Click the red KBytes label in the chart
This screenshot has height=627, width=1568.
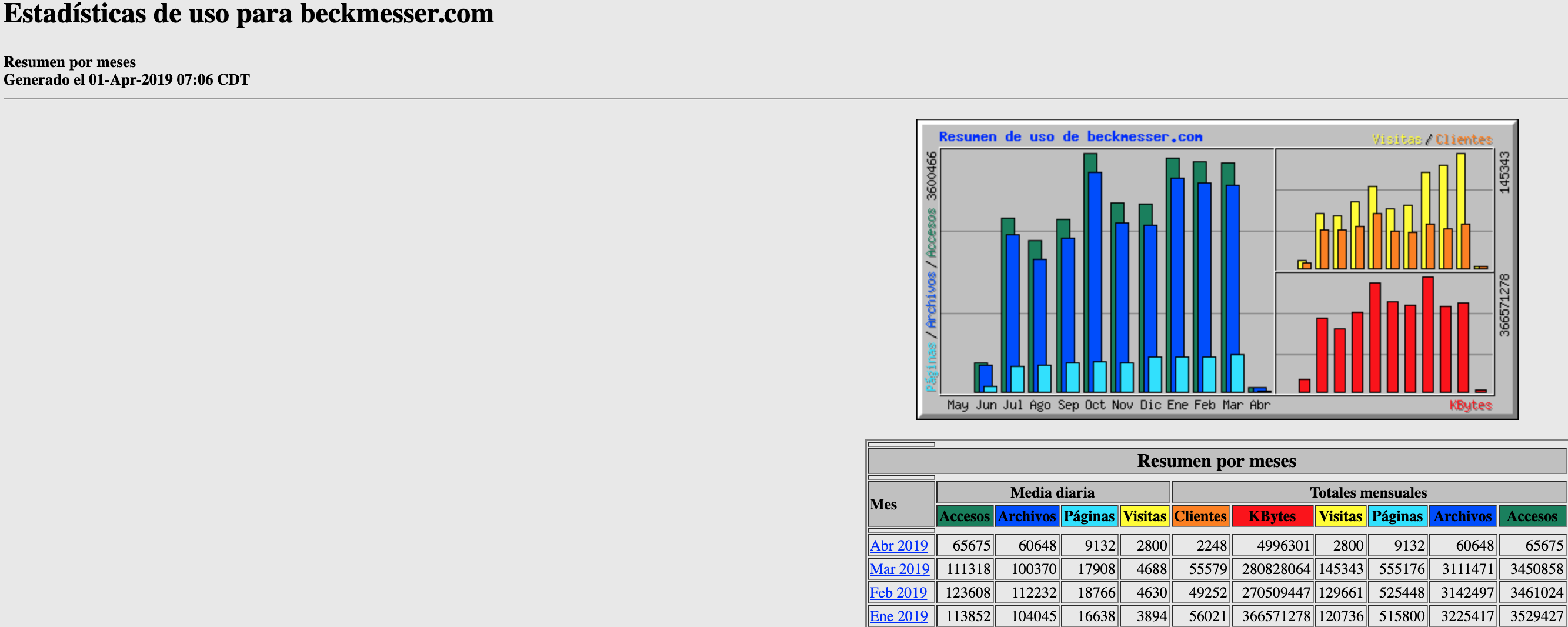(1470, 405)
